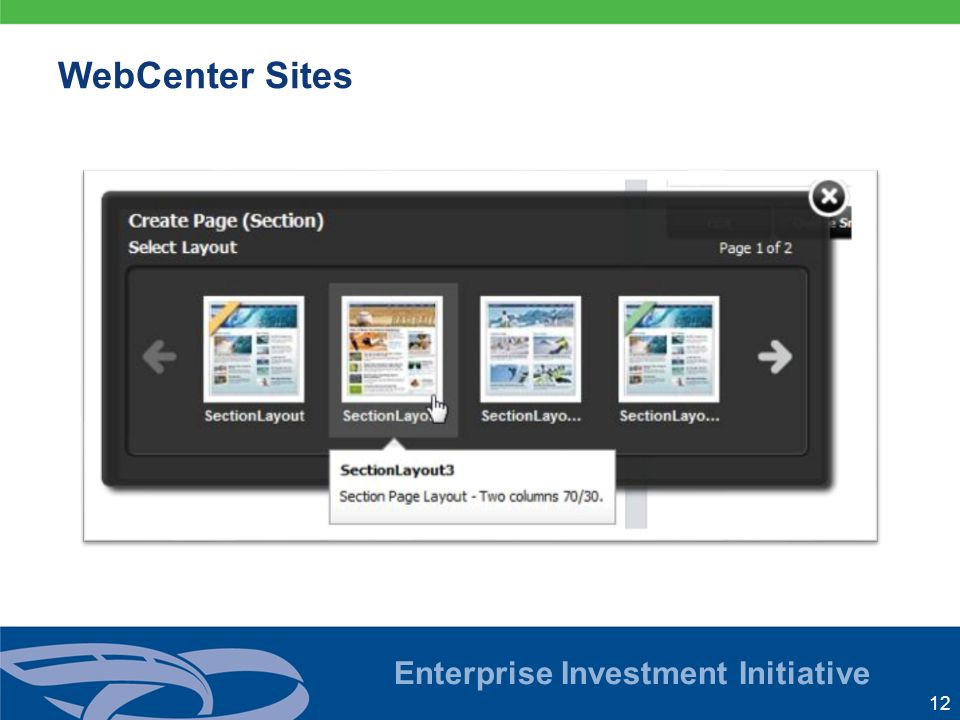Click the 'Select Layout' heading
Image resolution: width=960 pixels, height=720 pixels.
tap(182, 247)
